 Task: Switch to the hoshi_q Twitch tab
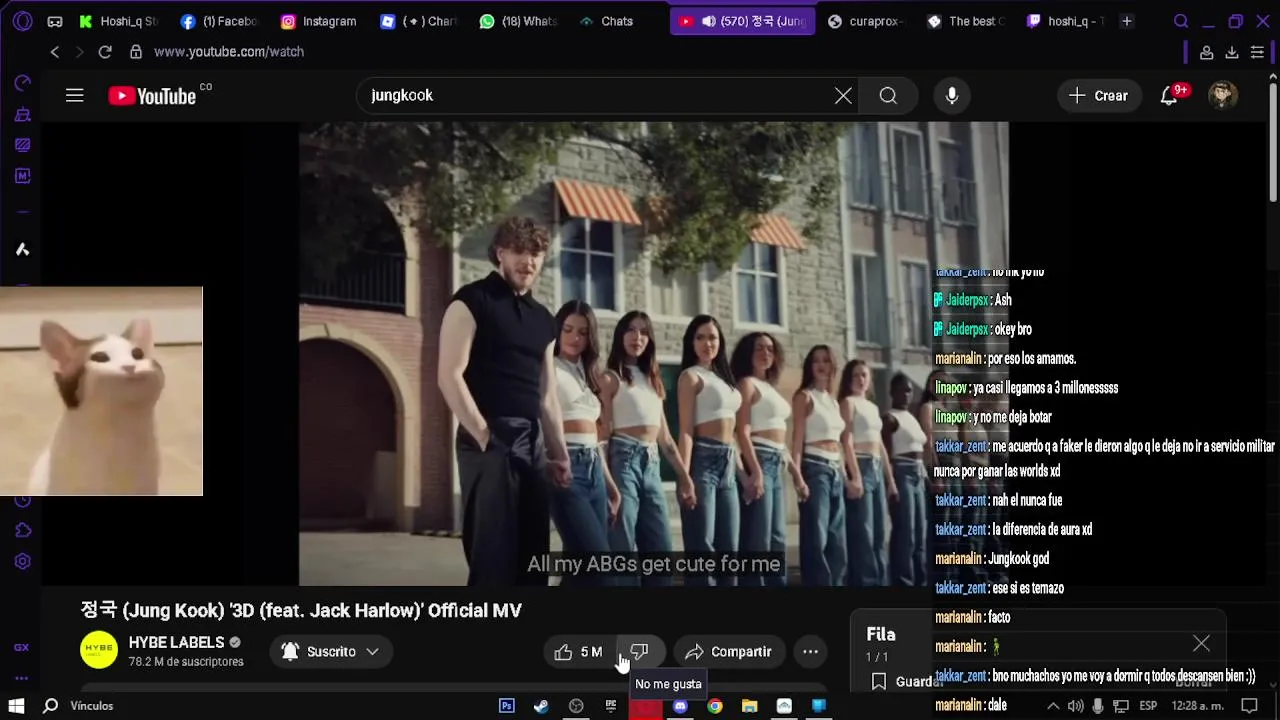pyautogui.click(x=1065, y=21)
